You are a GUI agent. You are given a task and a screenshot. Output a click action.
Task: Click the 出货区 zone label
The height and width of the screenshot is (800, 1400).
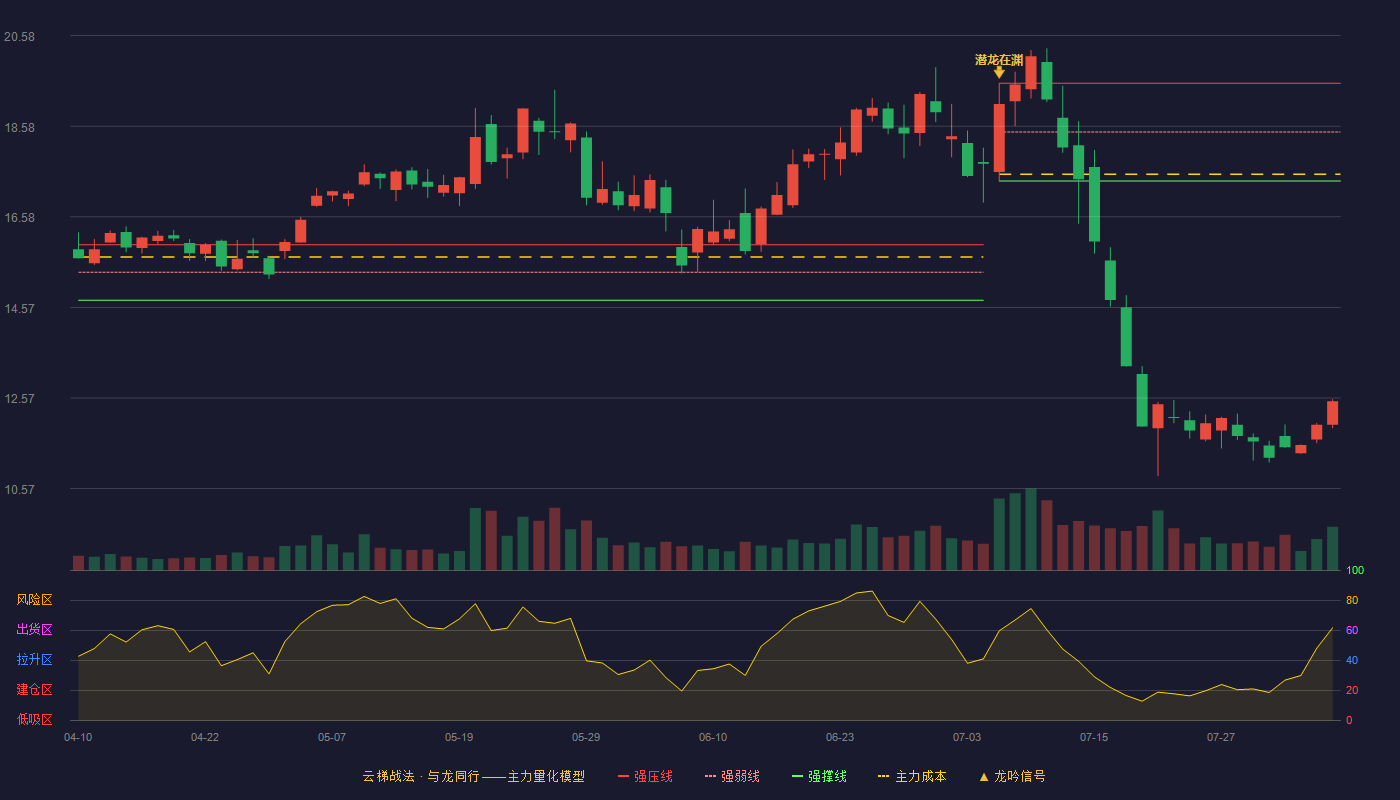[34, 630]
